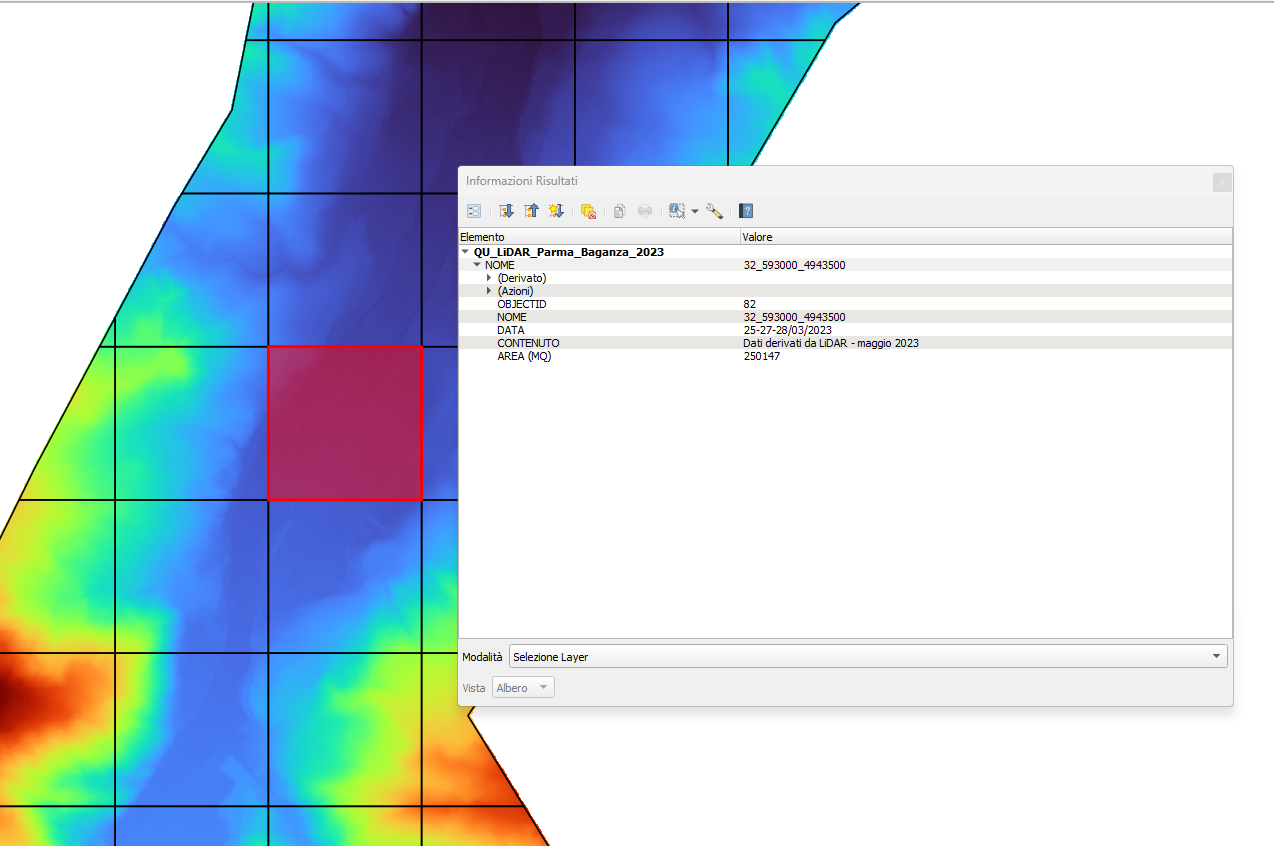The image size is (1274, 846).
Task: Open the attribute form view icon
Action: point(474,211)
